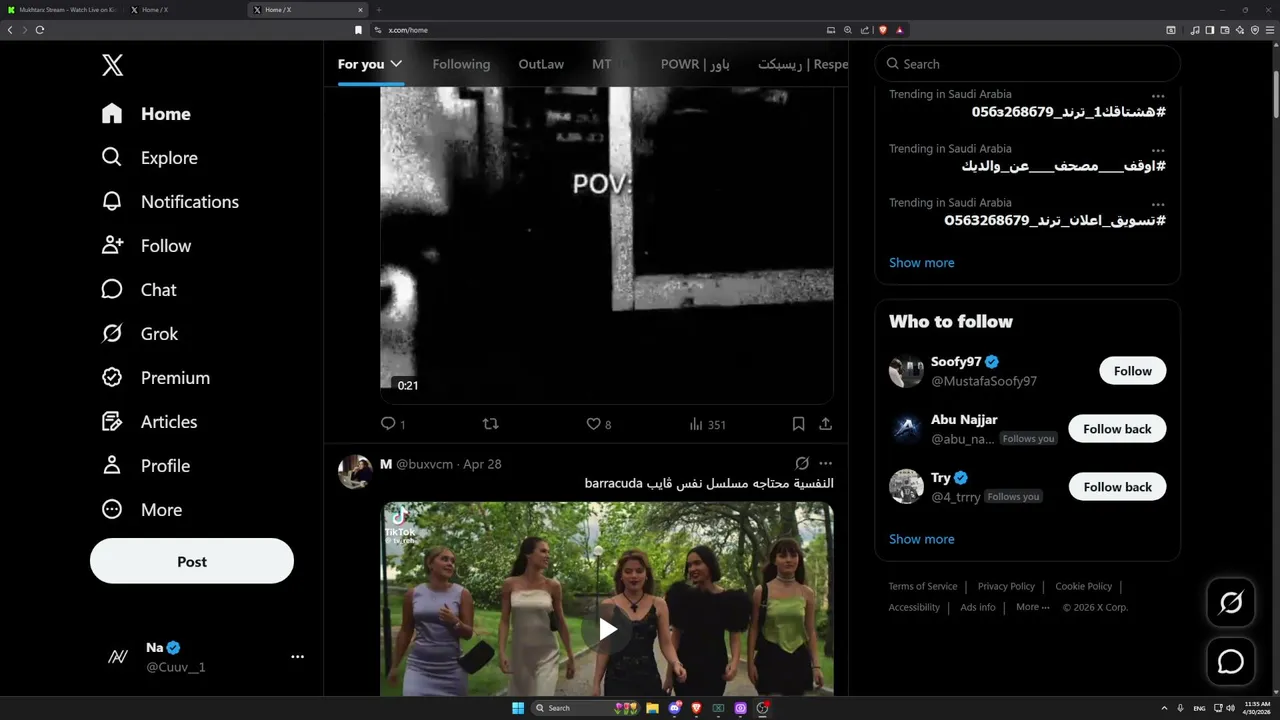Open Terms of Service link
The width and height of the screenshot is (1280, 720).
[922, 587]
